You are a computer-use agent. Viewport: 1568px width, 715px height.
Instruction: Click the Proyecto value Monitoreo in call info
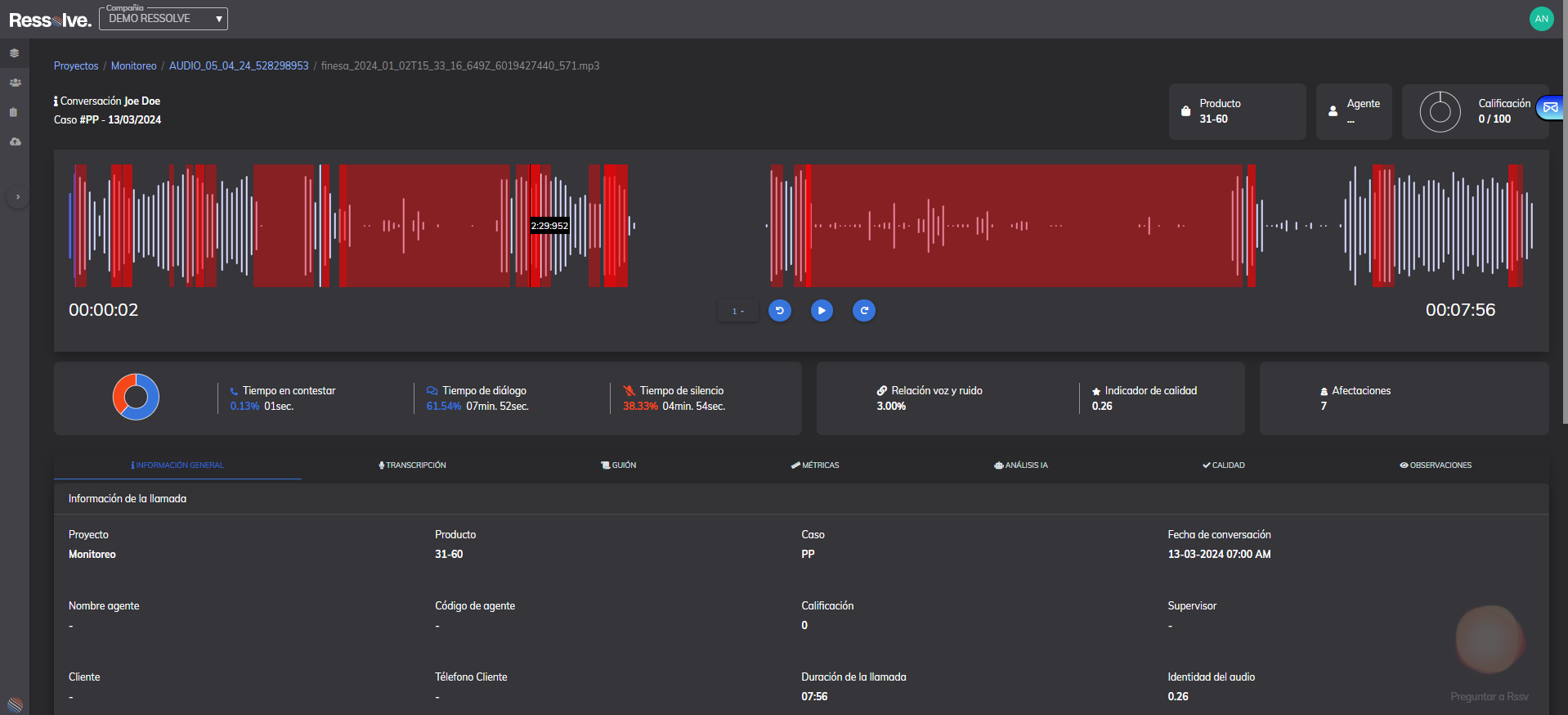(x=92, y=555)
